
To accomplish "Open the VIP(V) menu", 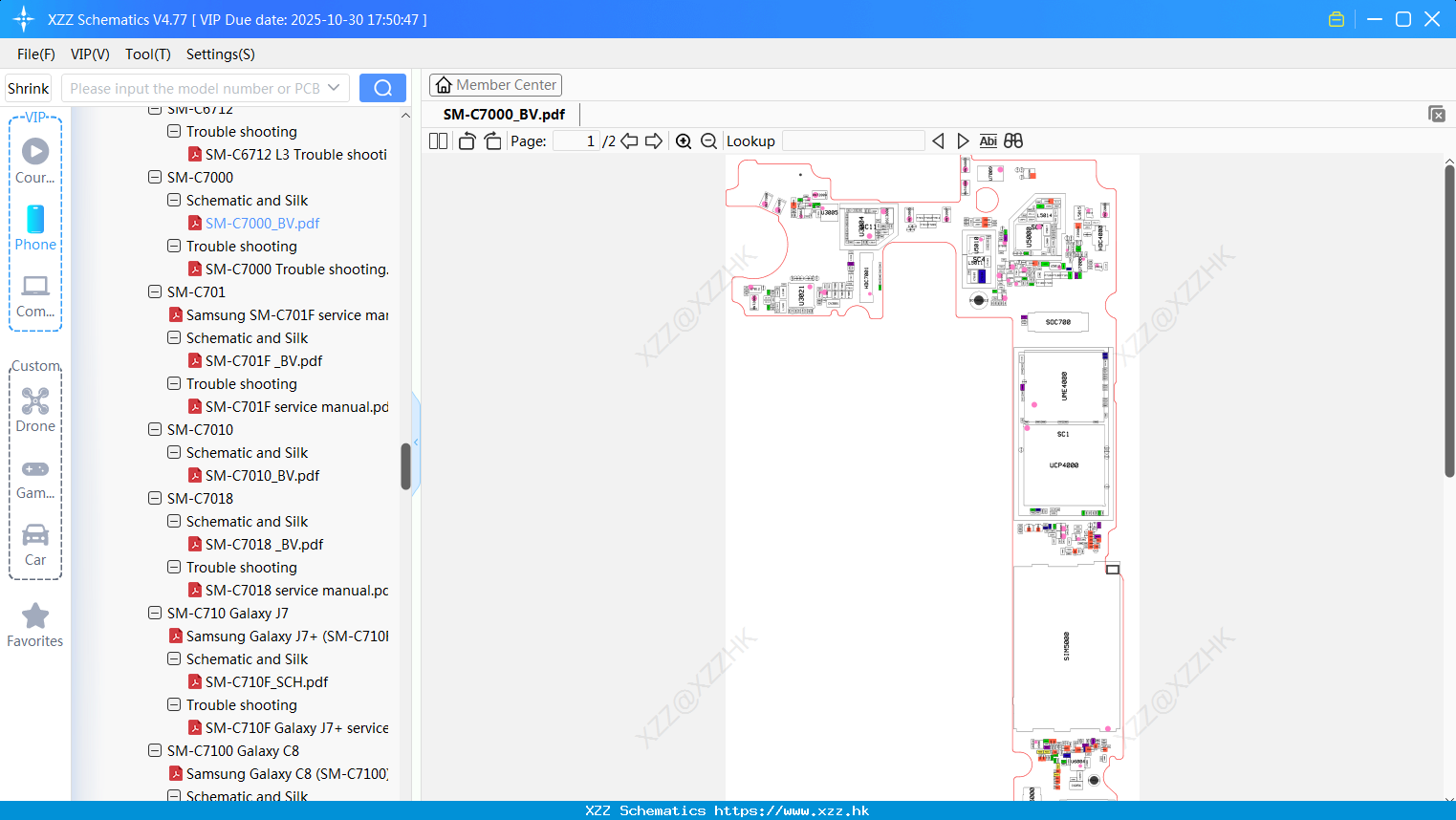I will (90, 54).
